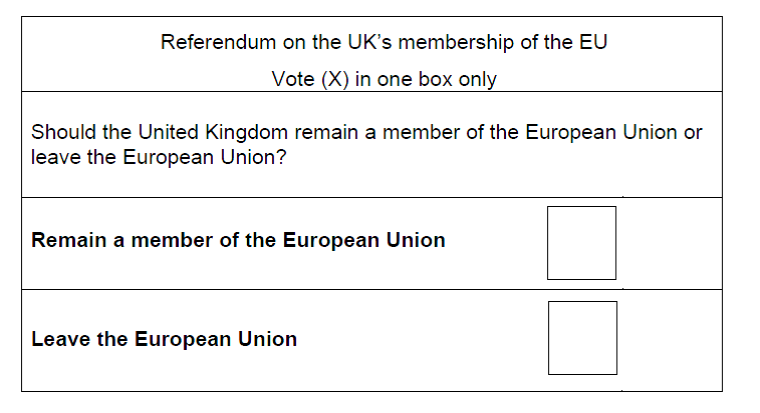Image resolution: width=760 pixels, height=413 pixels.
Task: Click the referendum heading on the ballot
Action: (x=383, y=43)
